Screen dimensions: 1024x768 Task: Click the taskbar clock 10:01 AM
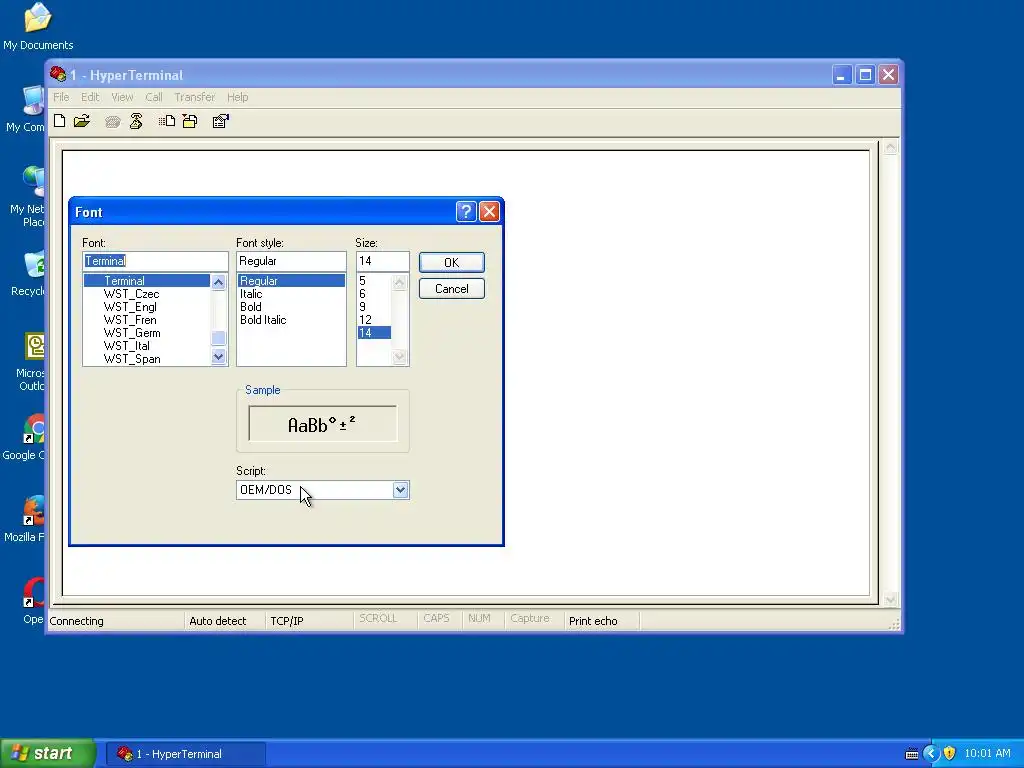(987, 754)
